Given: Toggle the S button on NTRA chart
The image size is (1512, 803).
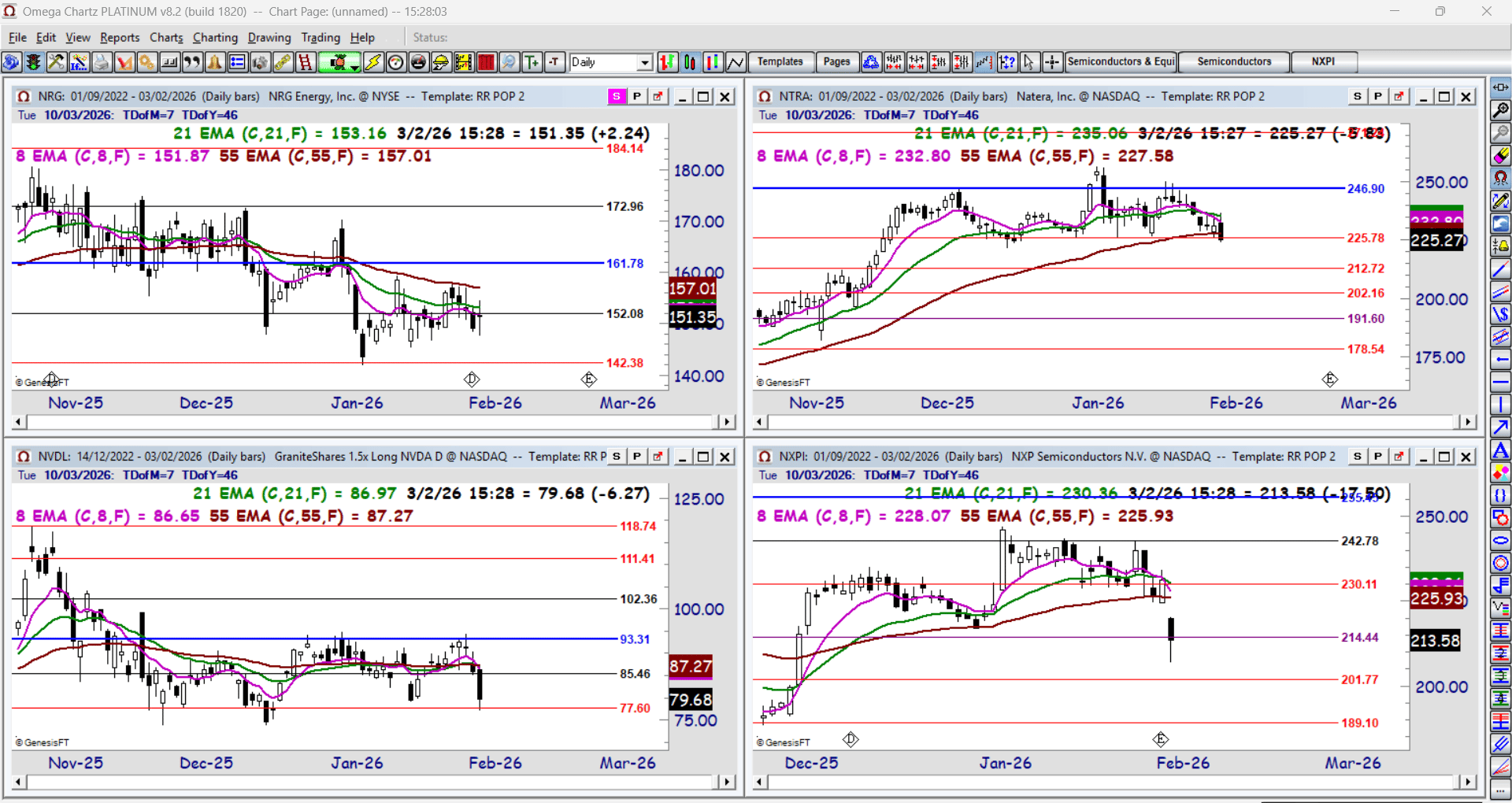Looking at the screenshot, I should pyautogui.click(x=1358, y=97).
